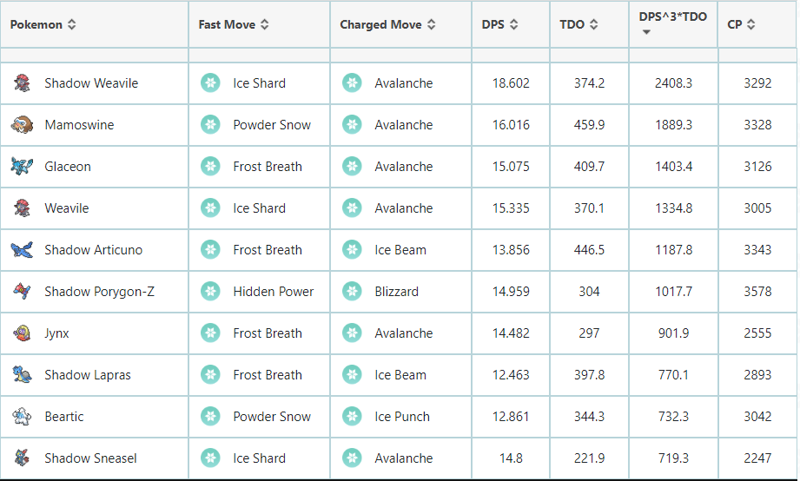Click the Beartic sprite icon
This screenshot has width=800, height=481.
point(22,416)
